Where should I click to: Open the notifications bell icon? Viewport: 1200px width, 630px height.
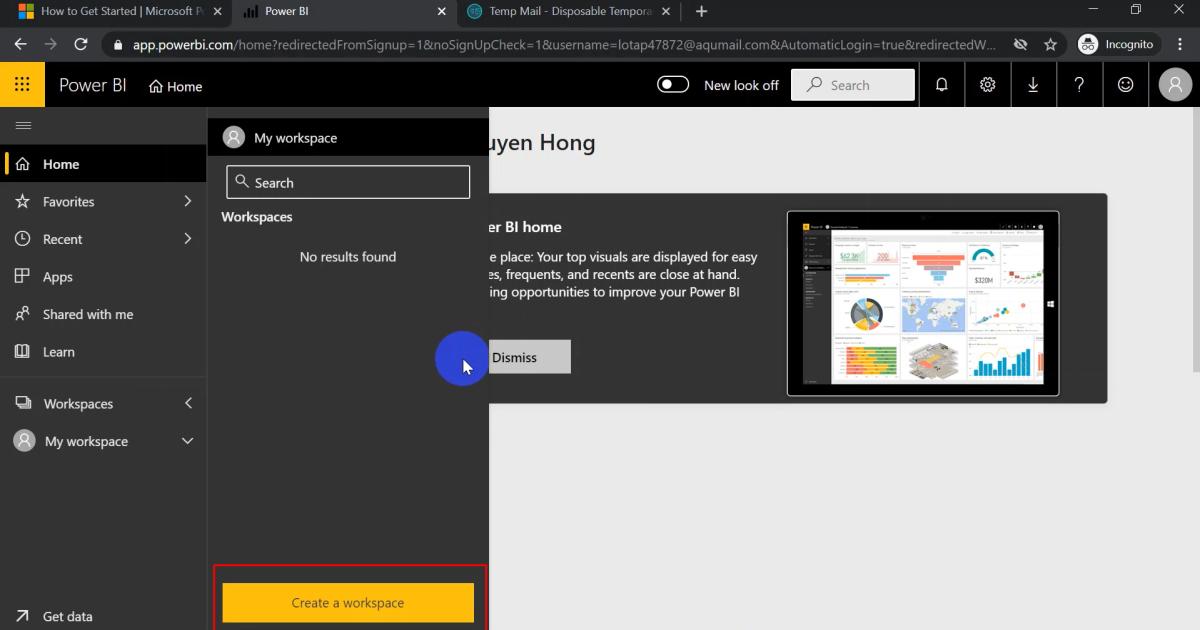click(x=941, y=84)
